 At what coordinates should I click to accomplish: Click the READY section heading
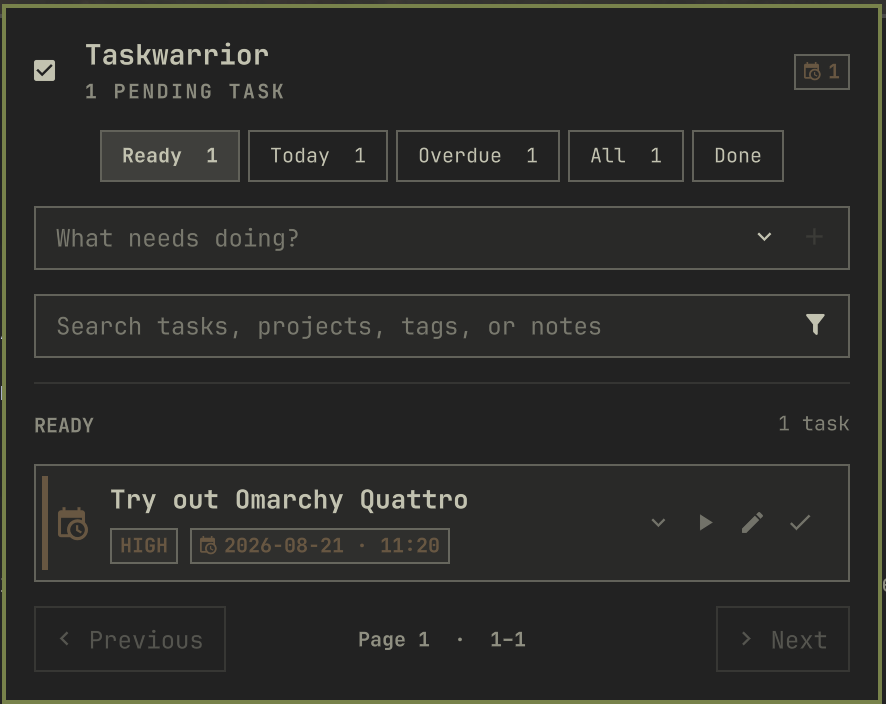64,425
